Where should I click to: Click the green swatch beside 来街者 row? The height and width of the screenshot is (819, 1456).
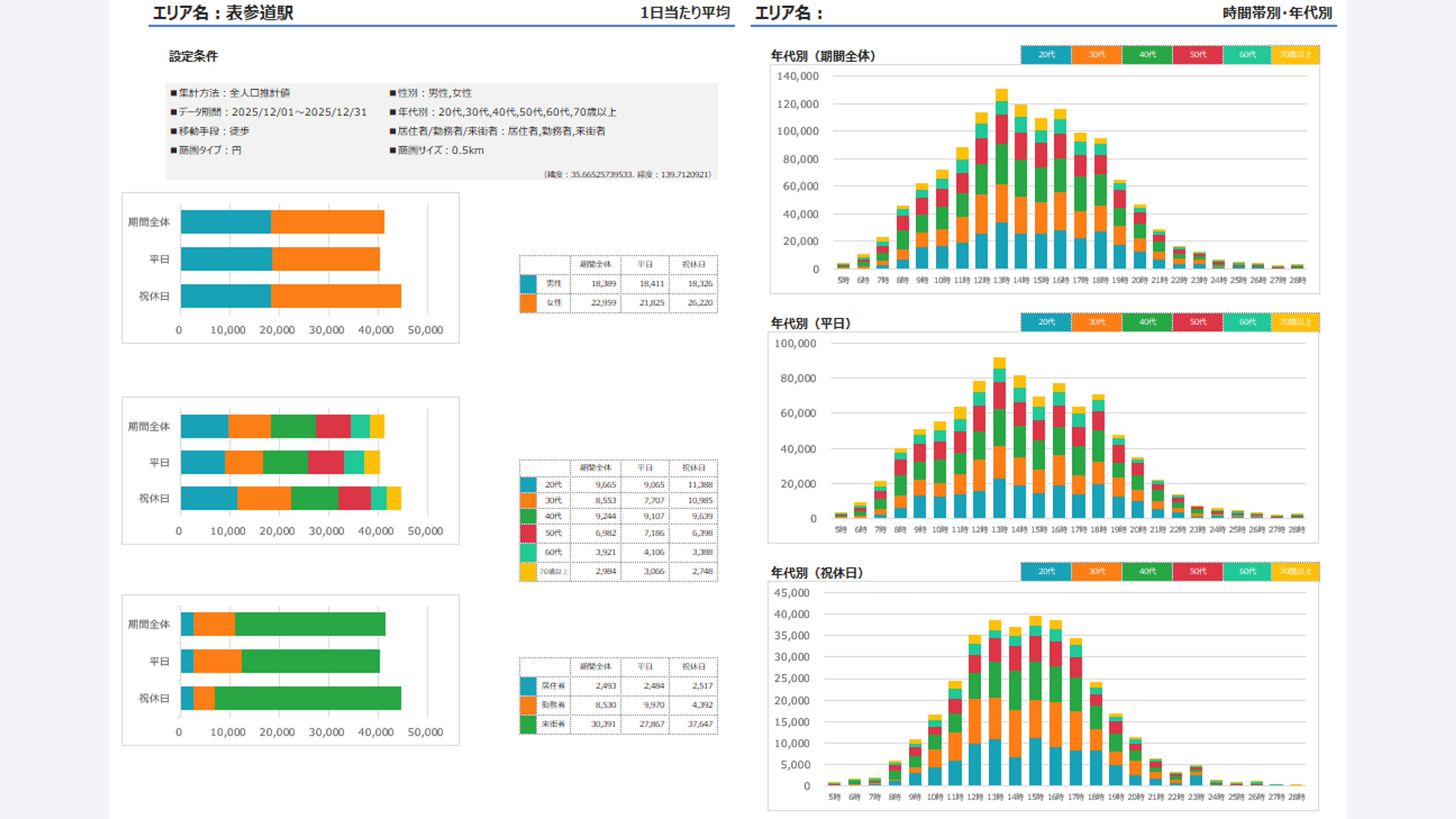[x=528, y=724]
